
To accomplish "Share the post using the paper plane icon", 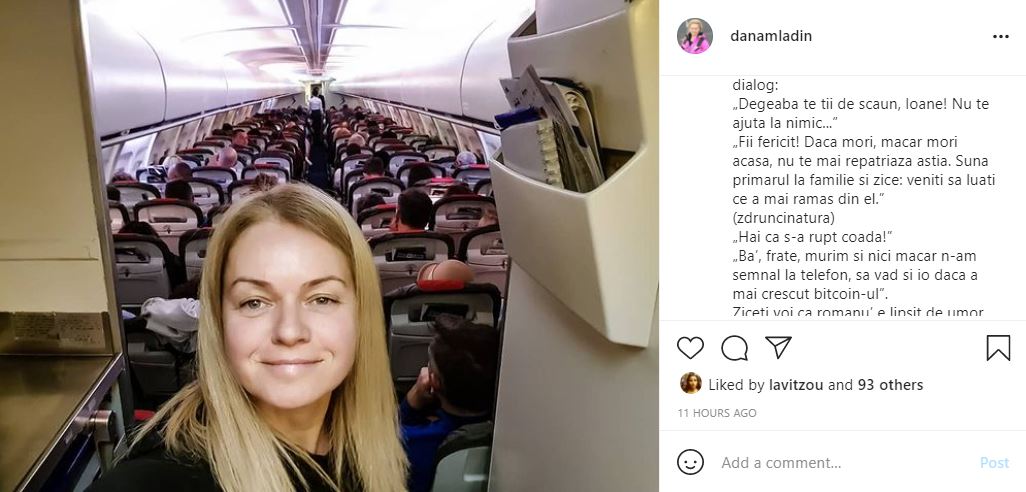I will 779,347.
